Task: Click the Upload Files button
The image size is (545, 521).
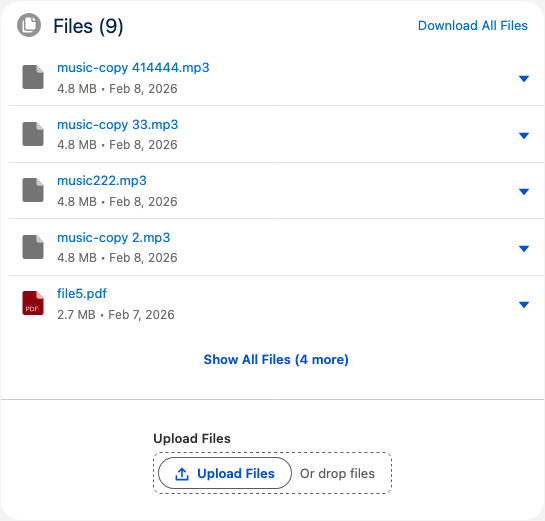Action: click(225, 473)
